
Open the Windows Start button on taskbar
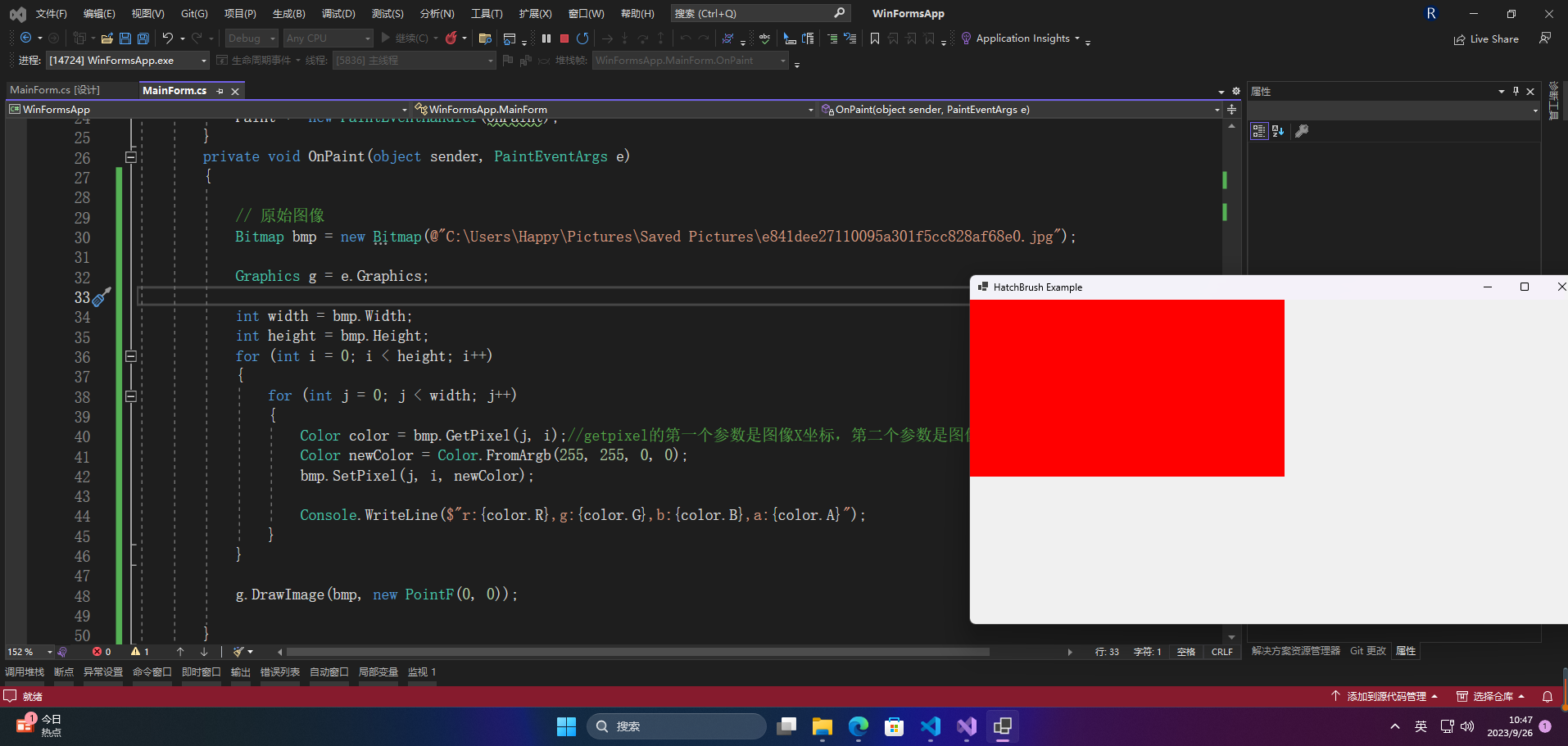[566, 726]
